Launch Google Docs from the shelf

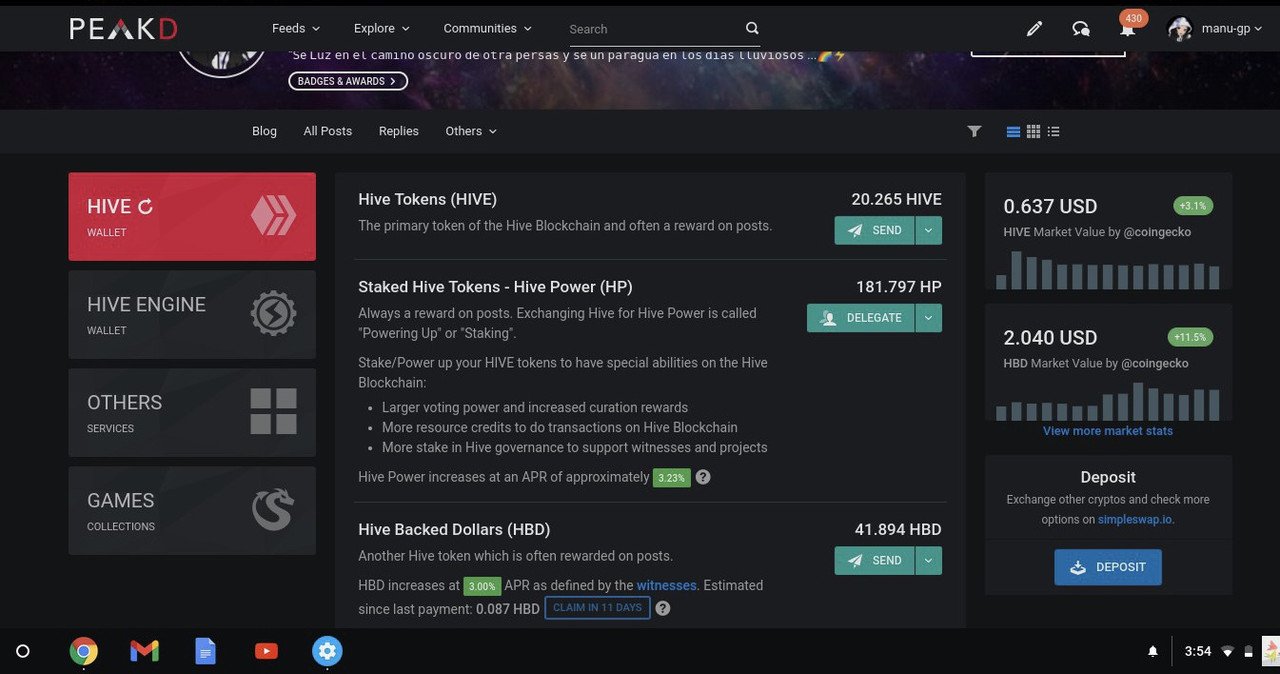[205, 651]
